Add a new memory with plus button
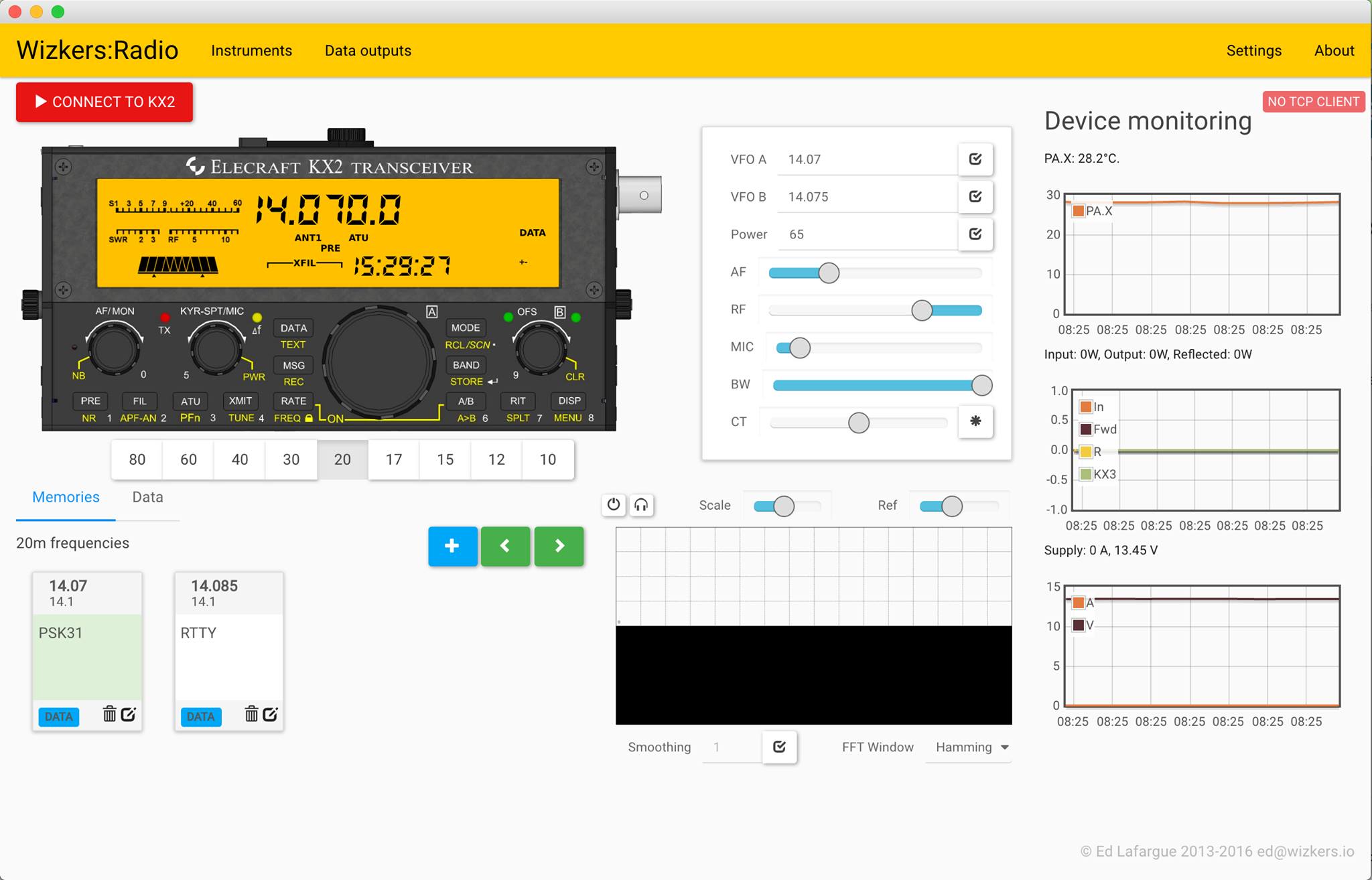Image resolution: width=1372 pixels, height=880 pixels. pyautogui.click(x=453, y=546)
